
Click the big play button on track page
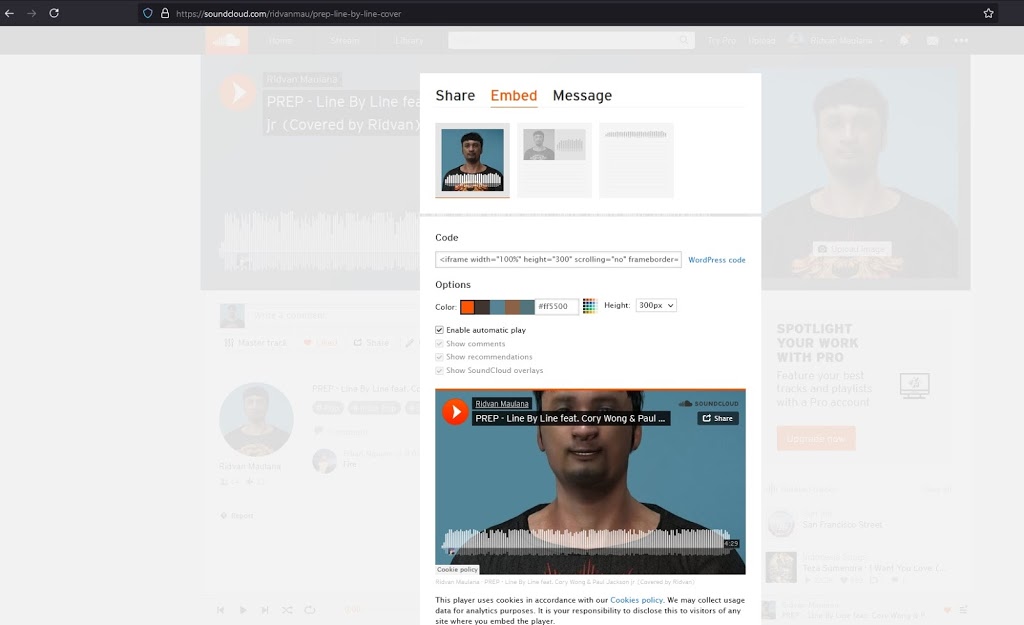[x=238, y=93]
